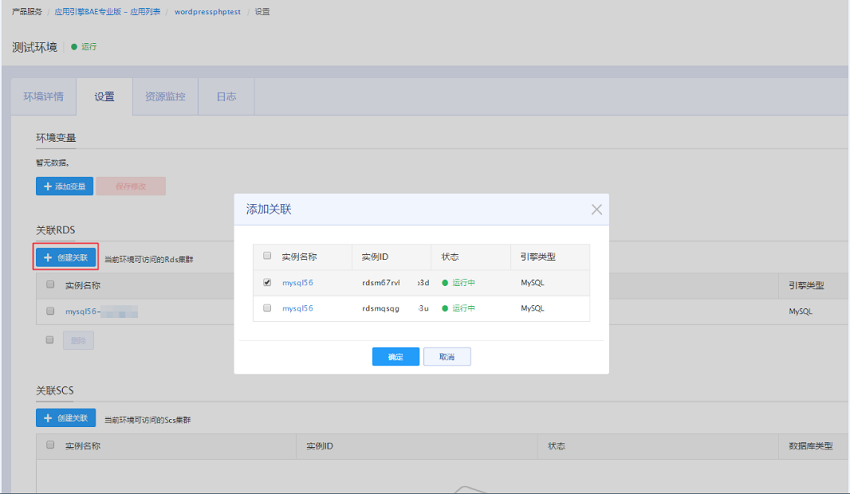Click 创建关联 under 关联SCS
The image size is (850, 494).
pyautogui.click(x=66, y=418)
